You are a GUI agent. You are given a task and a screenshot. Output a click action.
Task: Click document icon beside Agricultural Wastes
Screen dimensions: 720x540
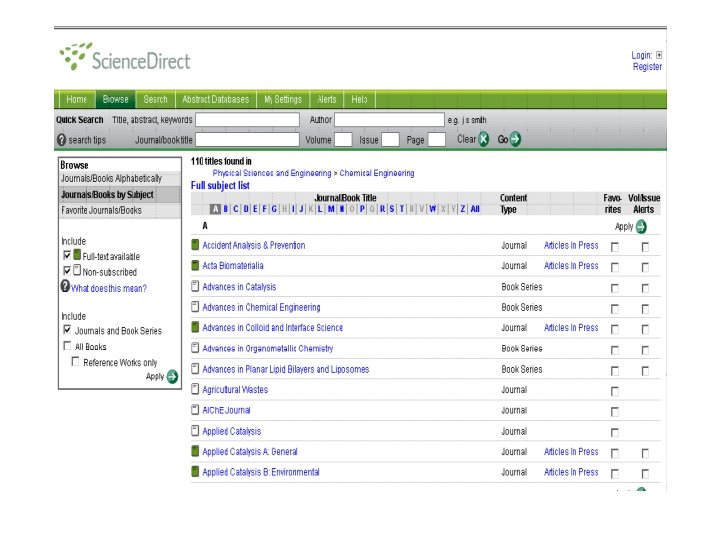point(195,389)
